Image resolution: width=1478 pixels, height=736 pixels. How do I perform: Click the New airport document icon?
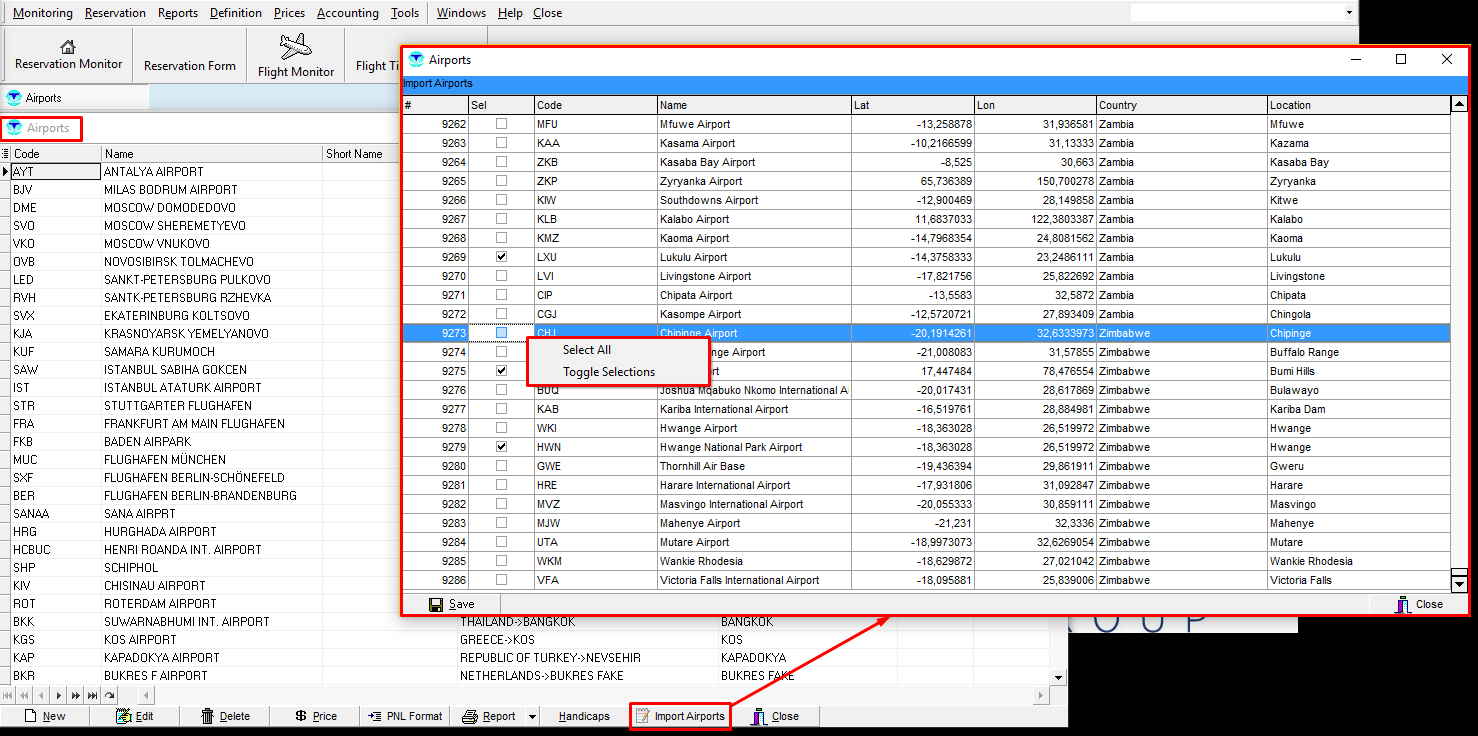tap(30, 716)
